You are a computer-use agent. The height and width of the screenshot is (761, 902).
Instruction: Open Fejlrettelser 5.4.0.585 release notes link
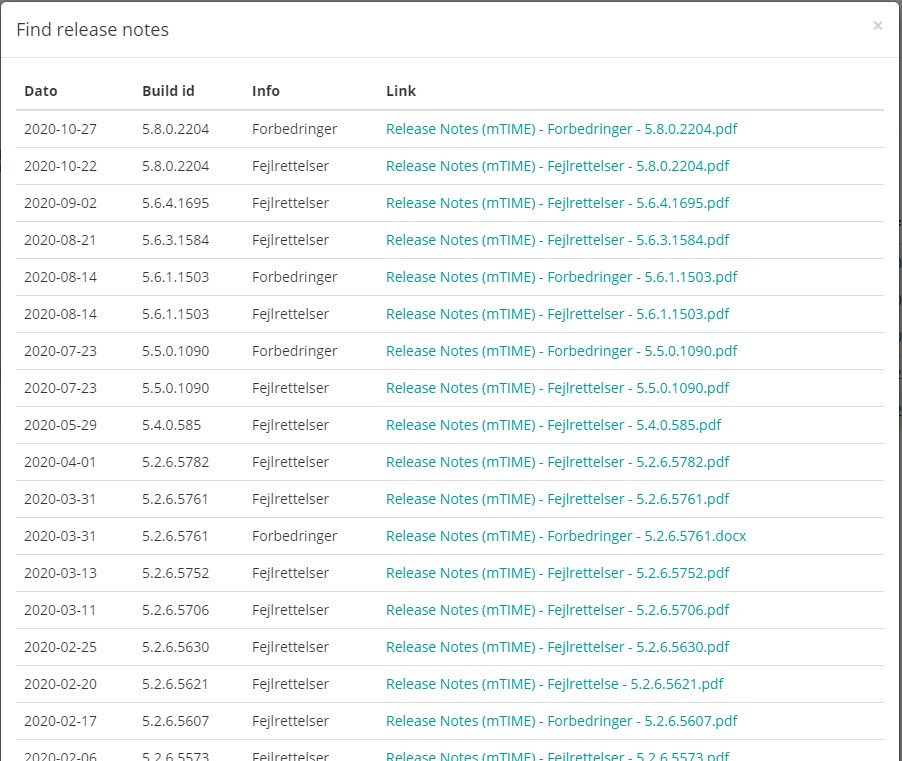click(x=553, y=425)
